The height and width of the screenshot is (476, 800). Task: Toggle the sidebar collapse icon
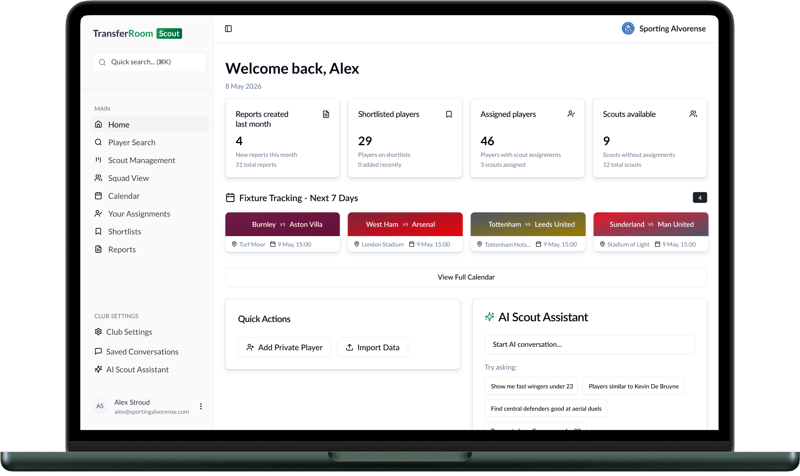[x=229, y=29]
